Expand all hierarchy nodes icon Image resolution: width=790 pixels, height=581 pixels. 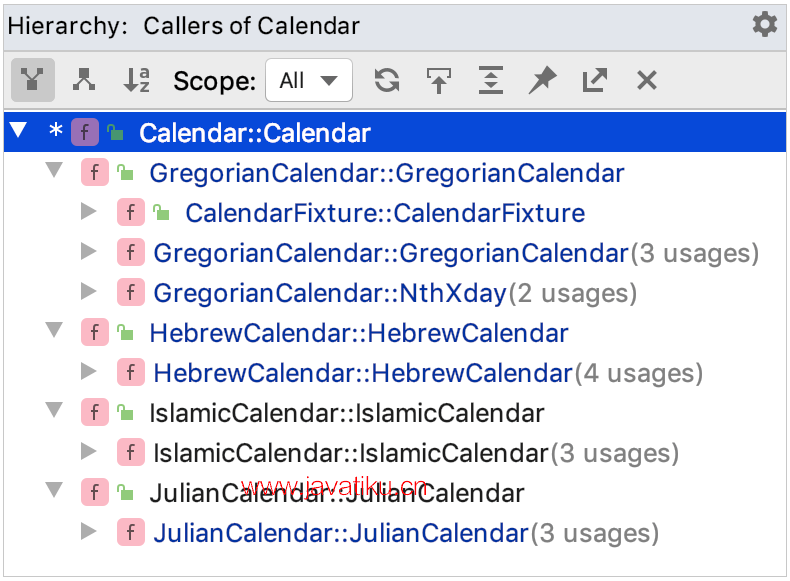click(x=490, y=80)
